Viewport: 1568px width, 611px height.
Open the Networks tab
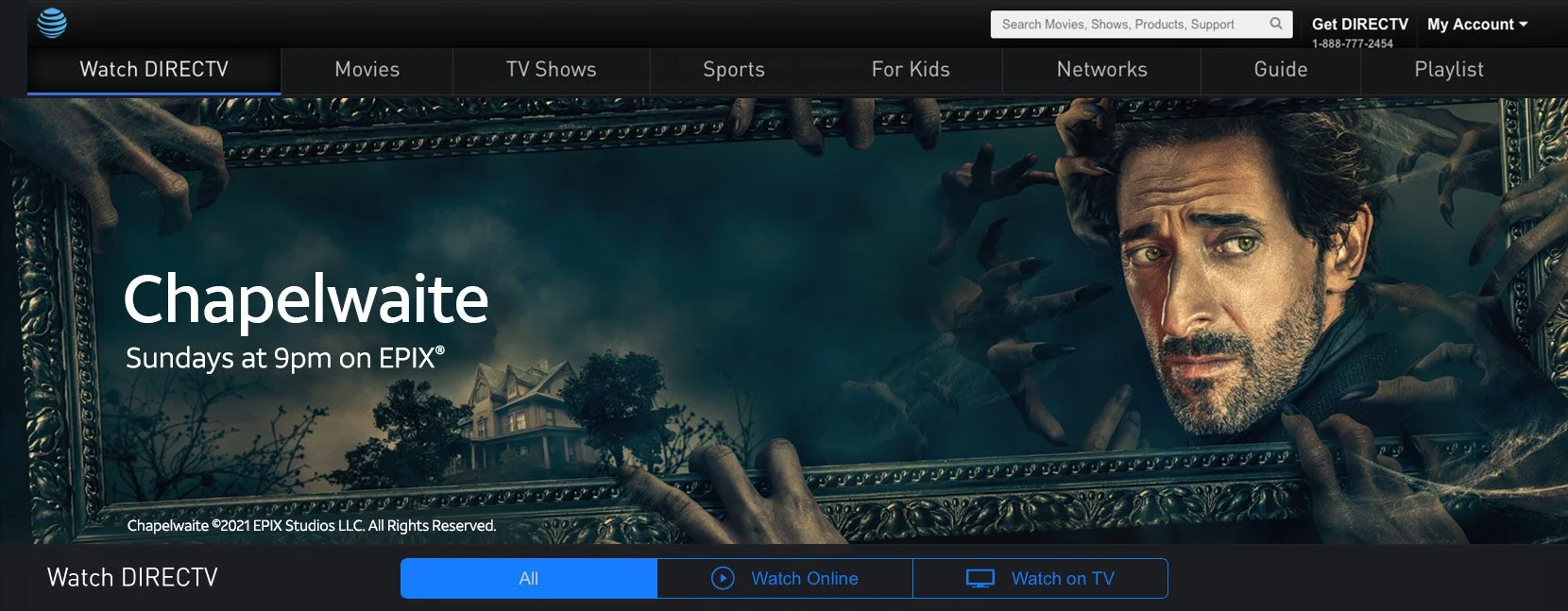[1102, 70]
